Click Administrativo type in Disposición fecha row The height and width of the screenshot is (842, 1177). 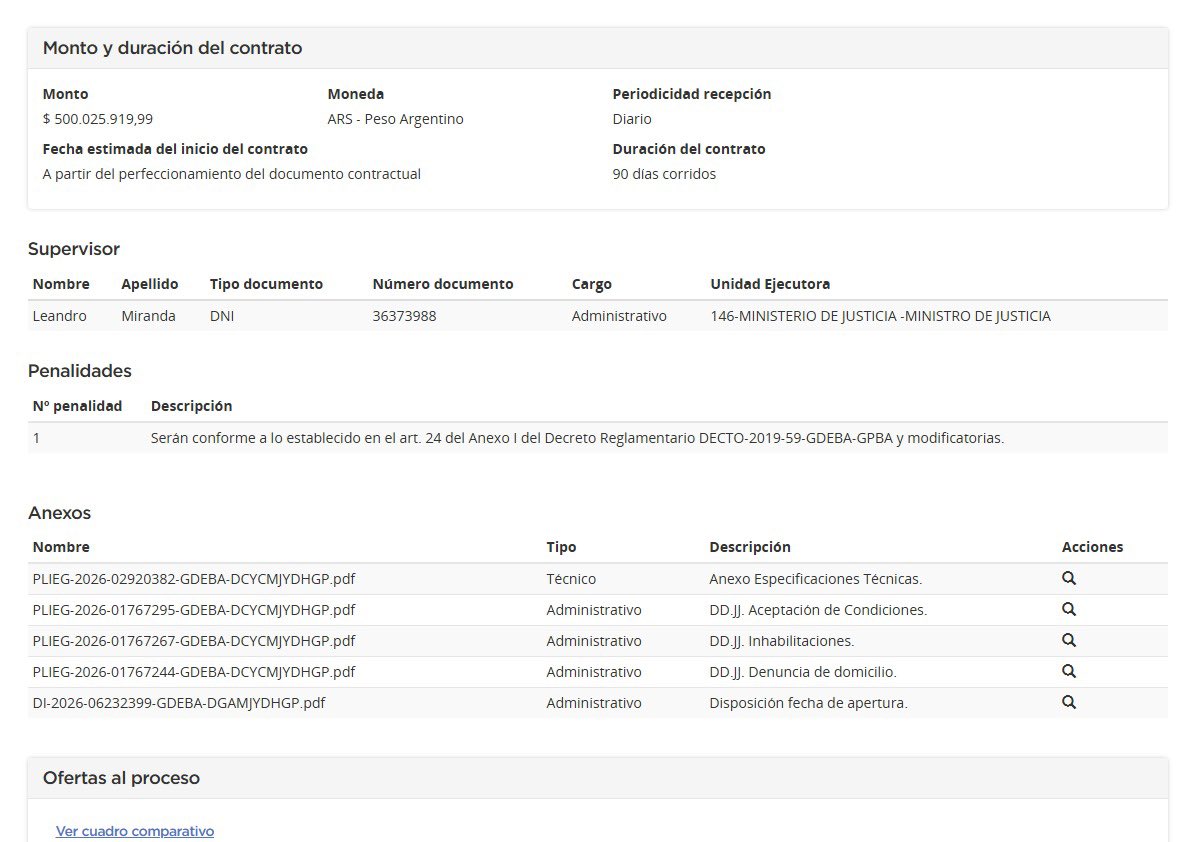pos(594,702)
